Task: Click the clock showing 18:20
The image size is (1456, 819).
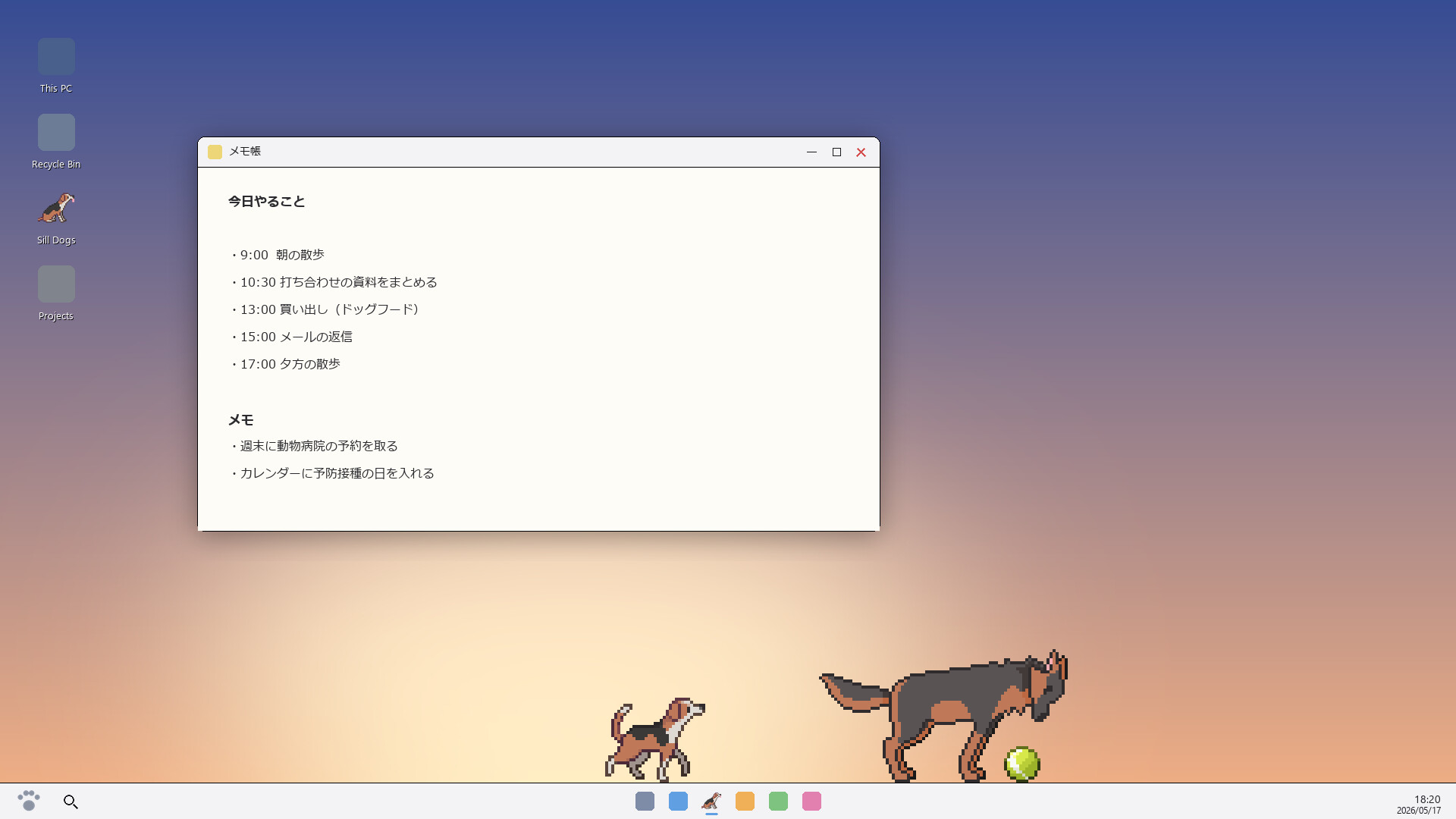Action: tap(1426, 799)
